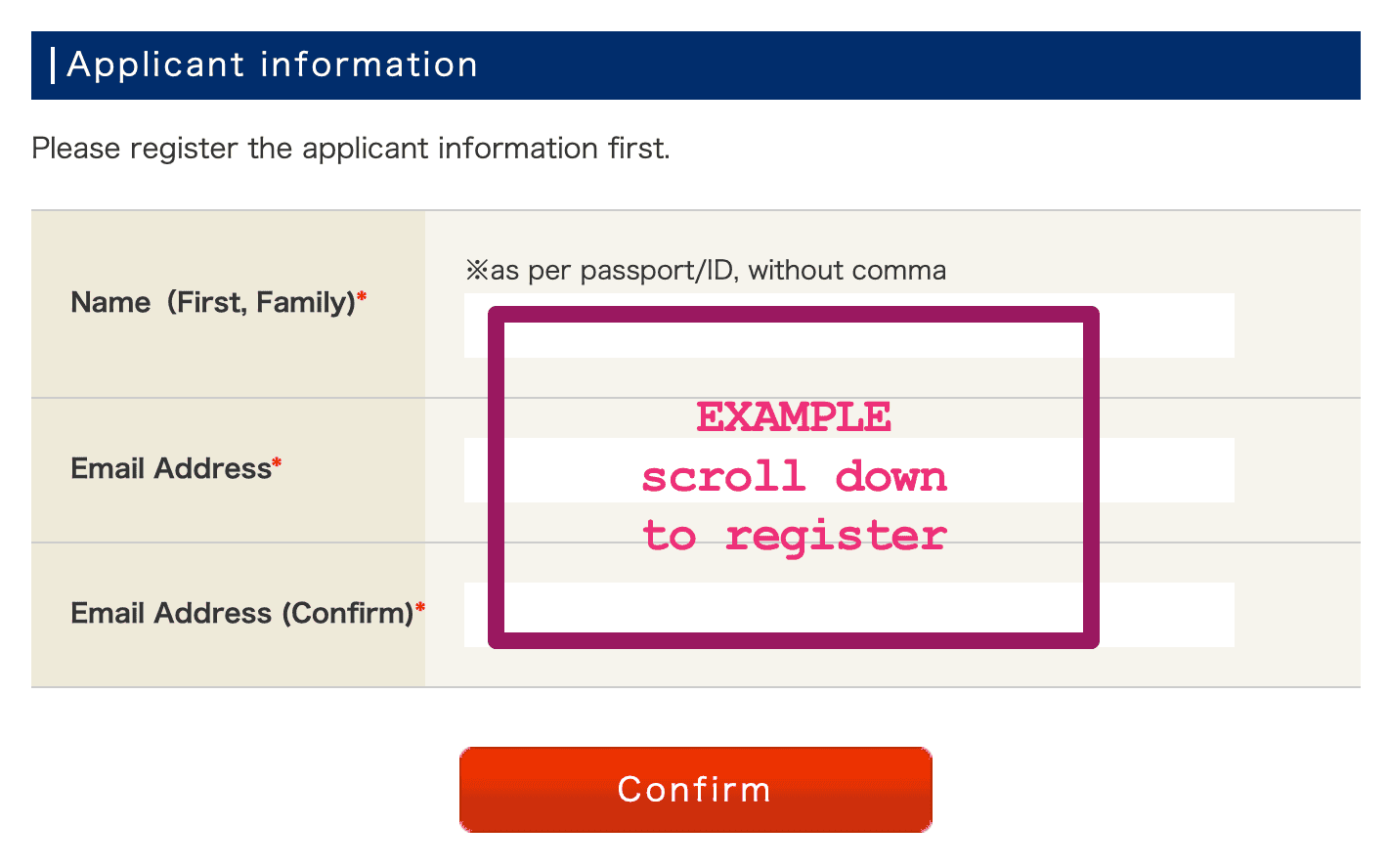Click the purple border of the example box
Image resolution: width=1390 pixels, height=868 pixels.
point(496,477)
